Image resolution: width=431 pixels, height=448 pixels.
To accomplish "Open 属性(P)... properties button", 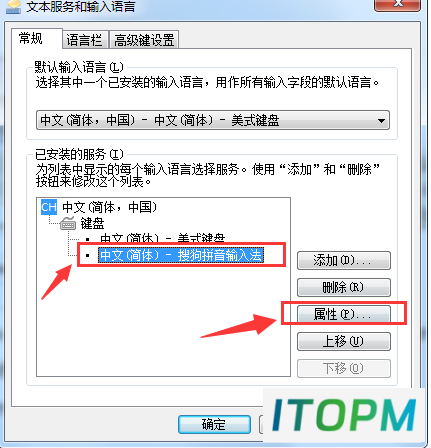I will tap(344, 314).
